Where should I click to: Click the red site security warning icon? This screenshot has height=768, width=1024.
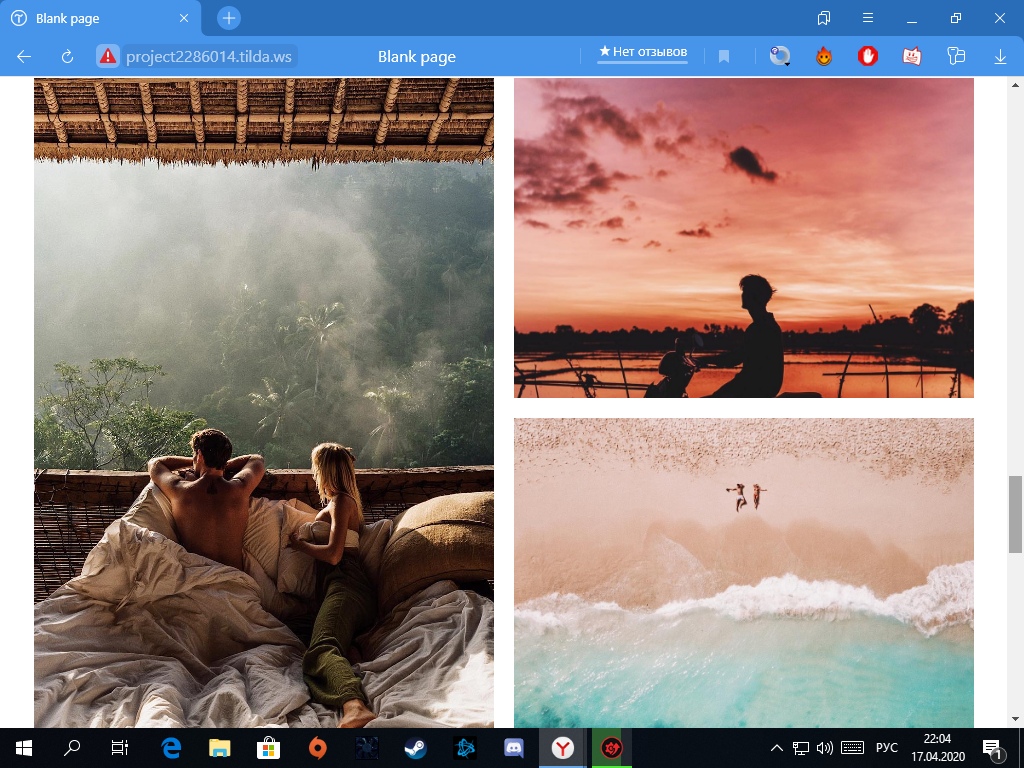point(108,57)
